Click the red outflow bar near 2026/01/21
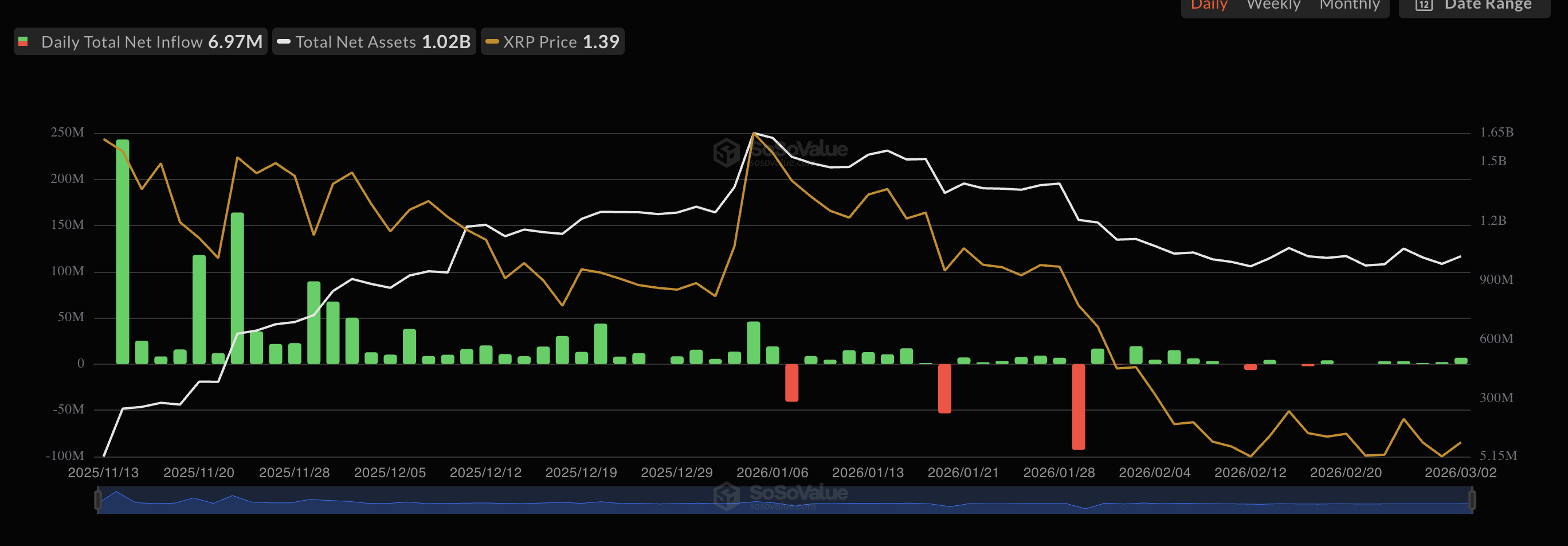The width and height of the screenshot is (1568, 546). (x=944, y=388)
